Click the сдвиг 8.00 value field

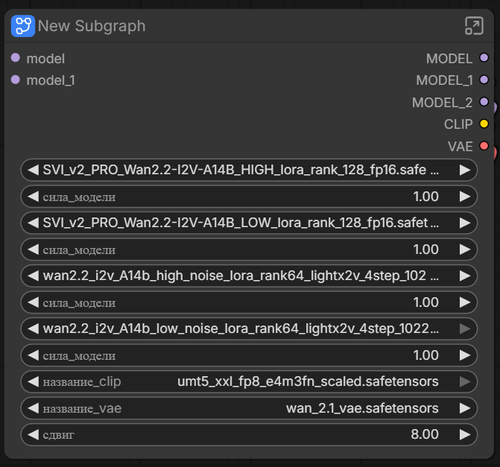[249, 434]
